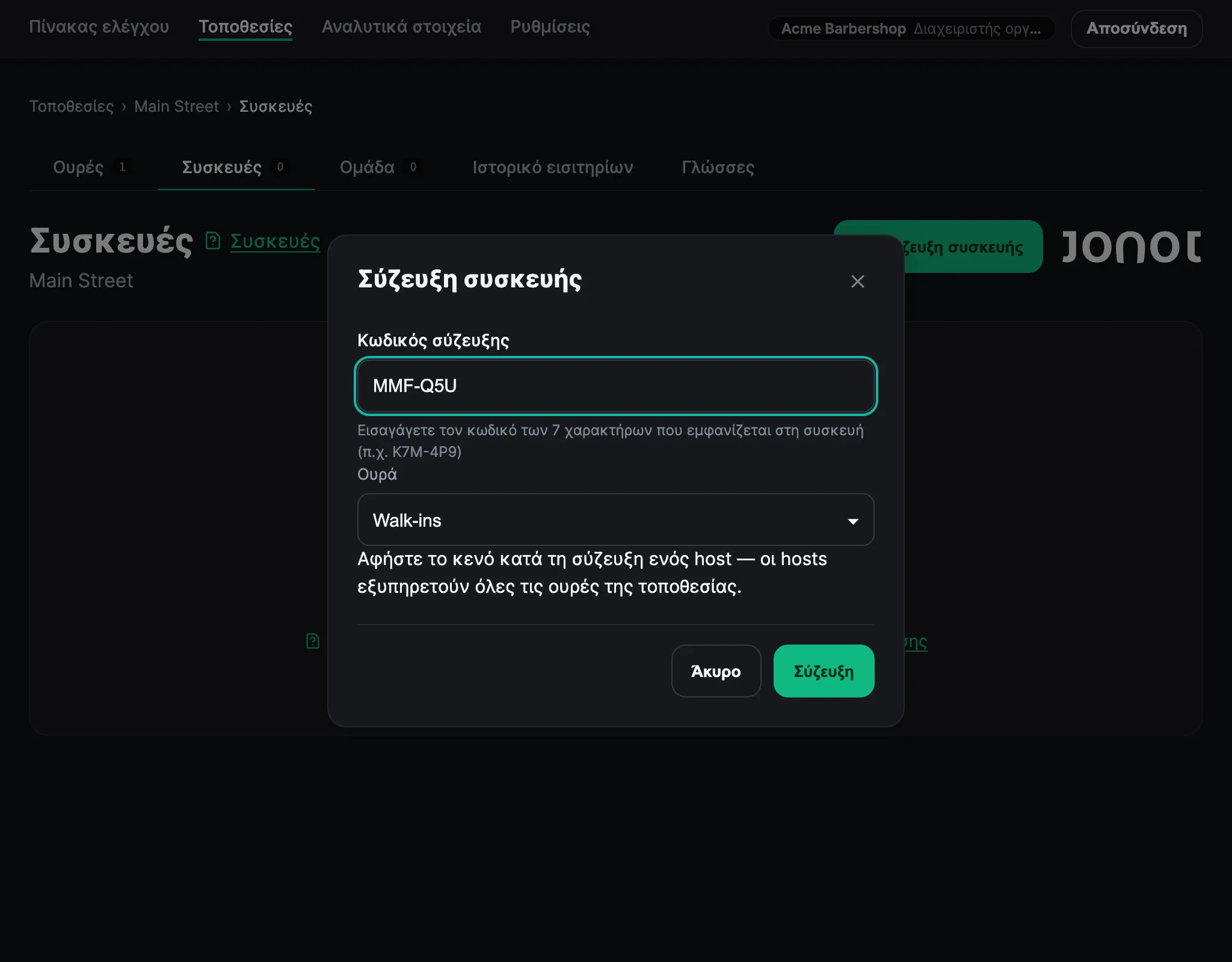Click the Main Street subtitle under heading

(x=81, y=281)
